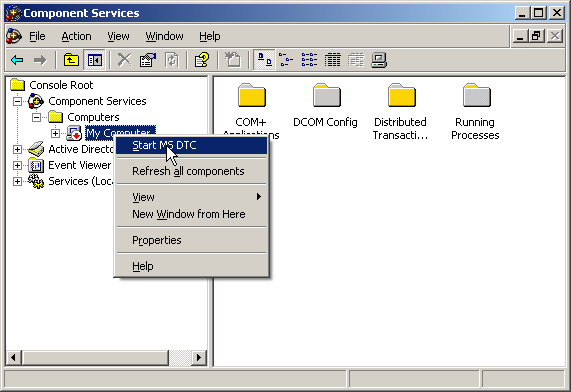Select the List view toolbar button
The image size is (571, 392).
pyautogui.click(x=309, y=60)
